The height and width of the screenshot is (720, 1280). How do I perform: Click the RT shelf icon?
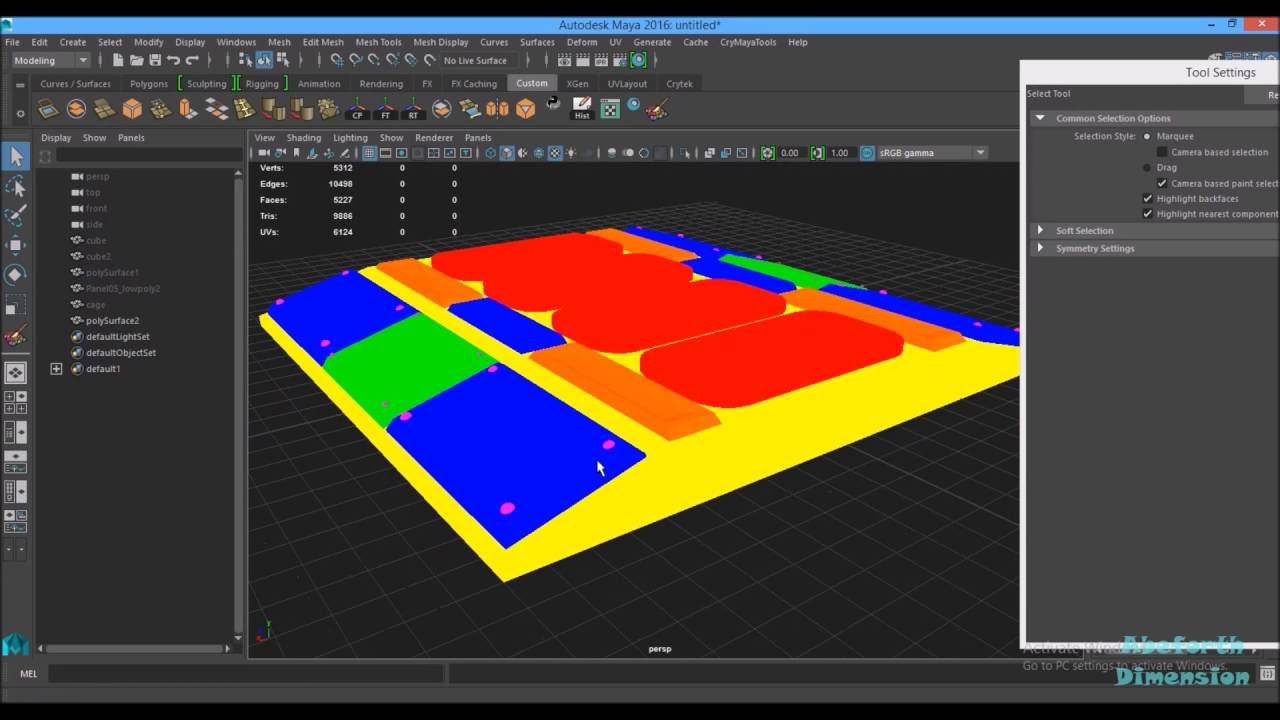[413, 109]
